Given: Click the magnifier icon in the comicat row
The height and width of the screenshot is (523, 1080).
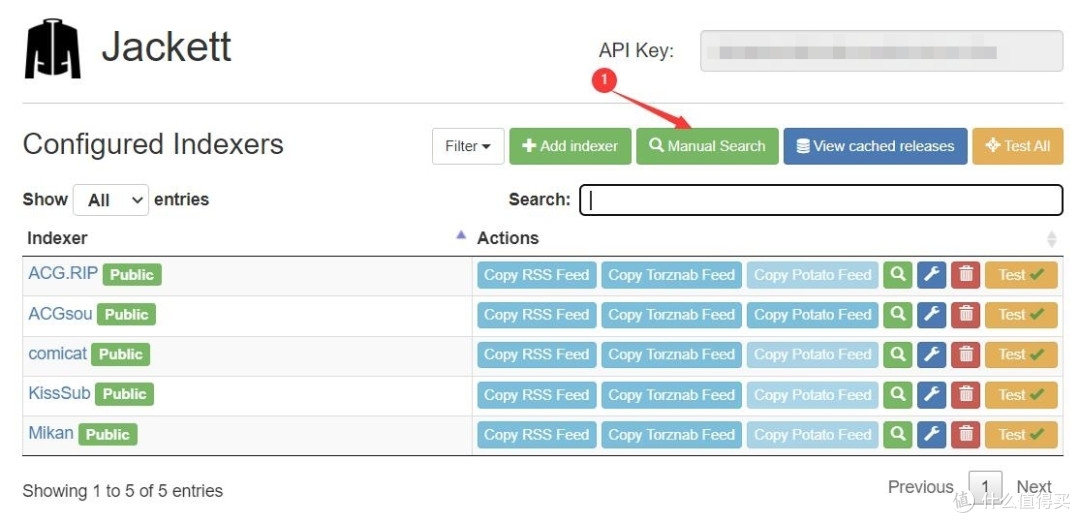Looking at the screenshot, I should [x=897, y=355].
